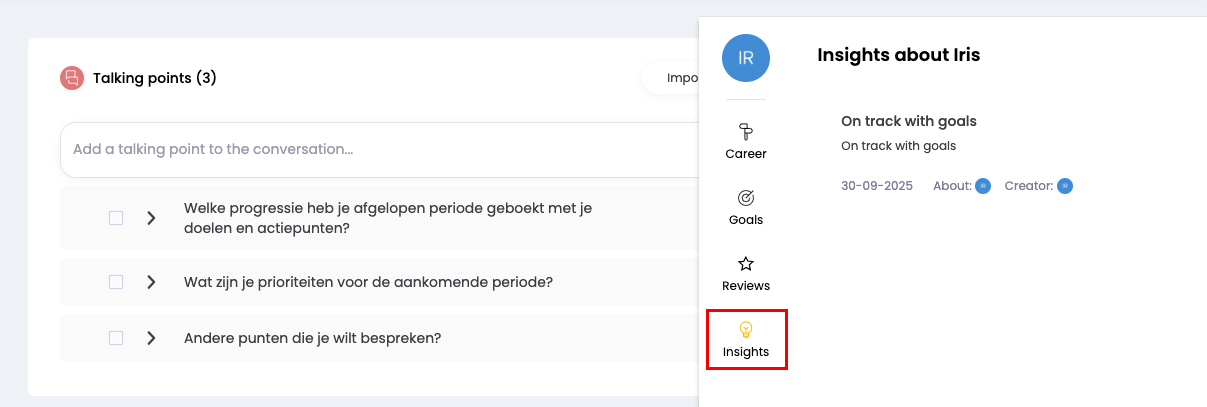1207x407 pixels.
Task: Check the 'Welke progressie' talking point checkbox
Action: point(116,218)
